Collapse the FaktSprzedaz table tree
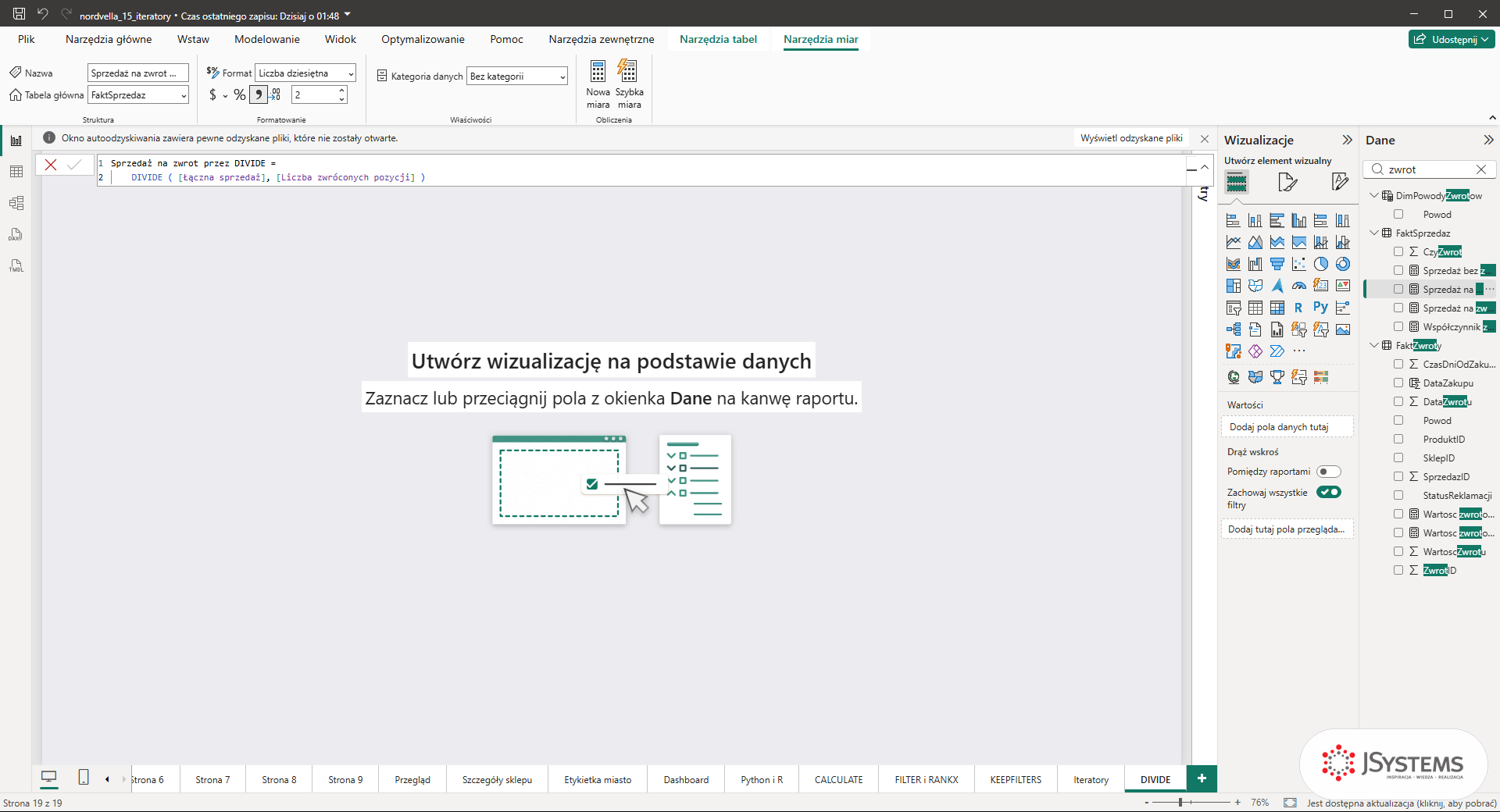Viewport: 1500px width, 812px height. pos(1374,233)
